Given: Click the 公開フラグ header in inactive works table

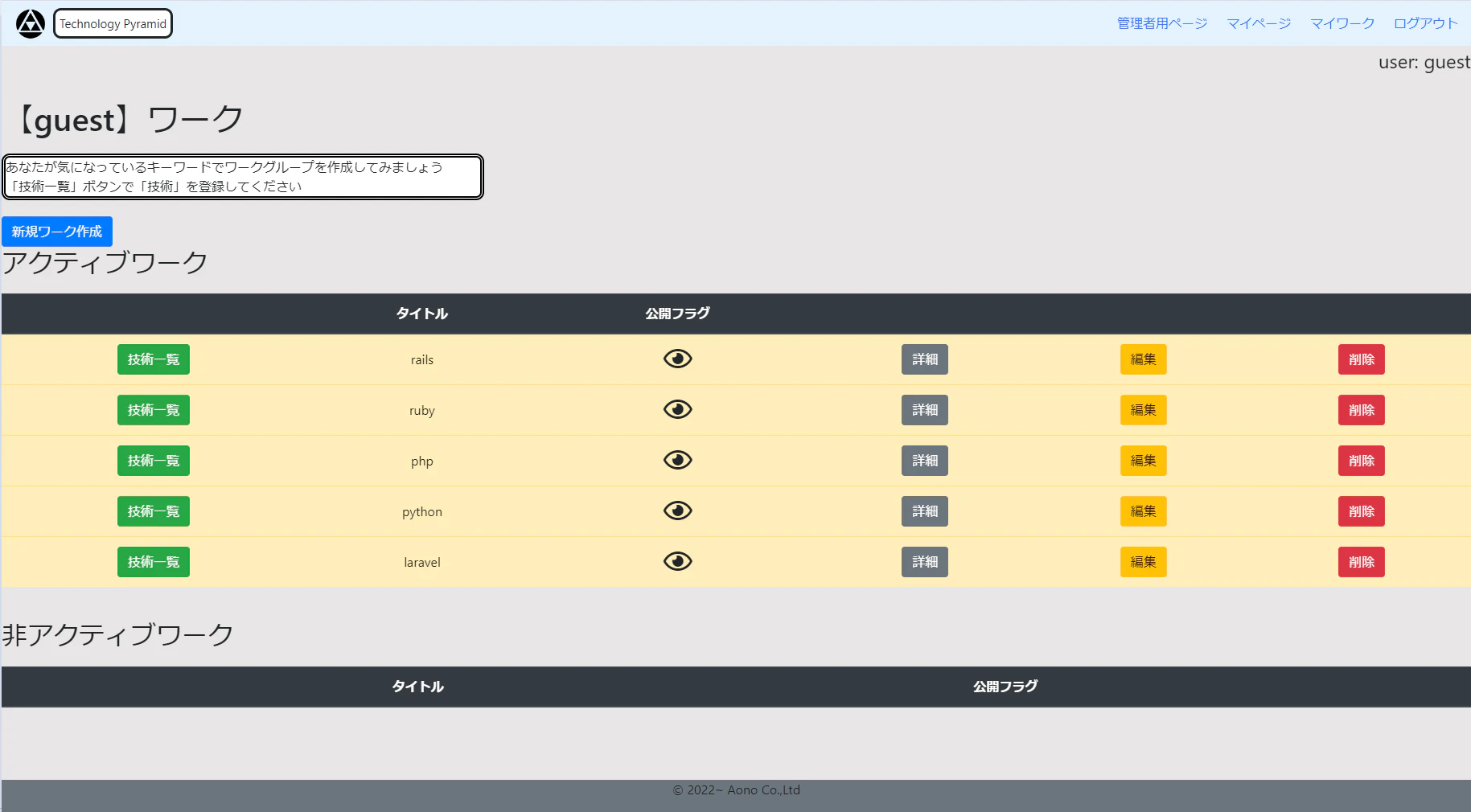Looking at the screenshot, I should (1005, 687).
